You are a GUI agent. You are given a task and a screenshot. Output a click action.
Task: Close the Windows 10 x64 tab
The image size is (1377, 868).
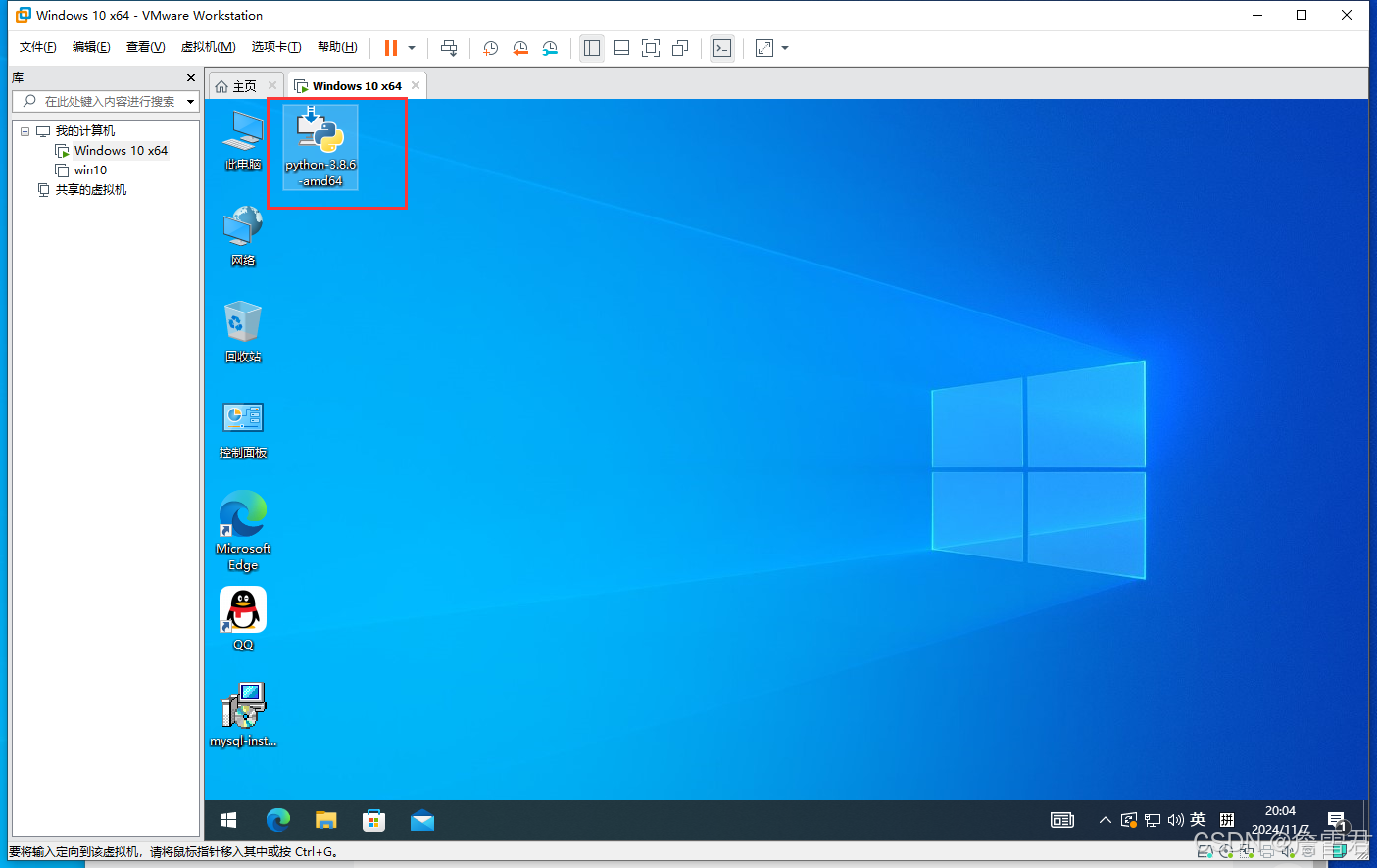pyautogui.click(x=416, y=85)
